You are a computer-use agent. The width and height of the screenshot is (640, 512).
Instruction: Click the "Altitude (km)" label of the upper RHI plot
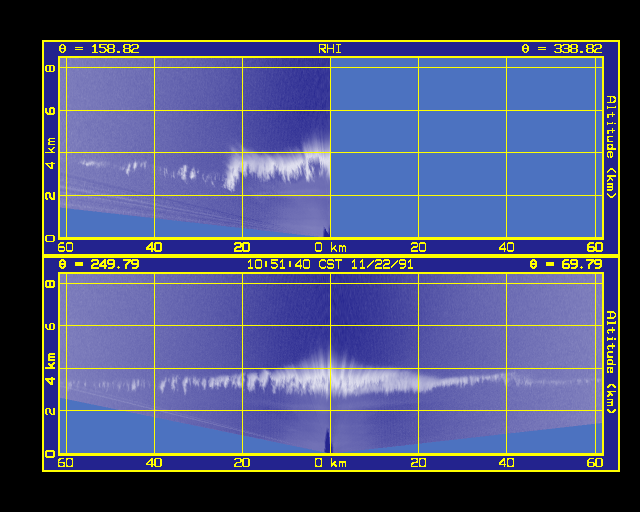tap(610, 147)
